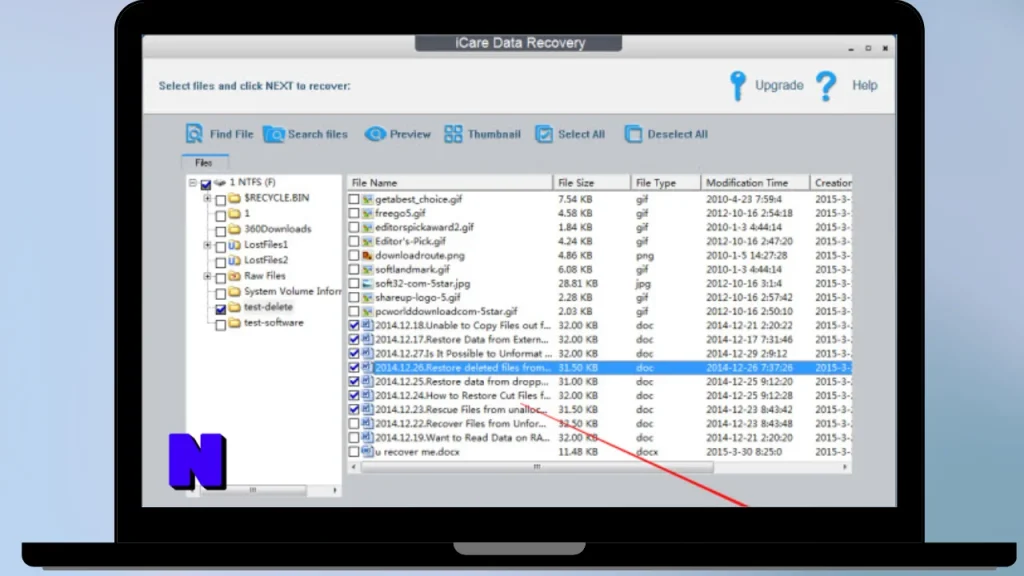Open the Files tab
The image size is (1024, 576).
pos(204,163)
